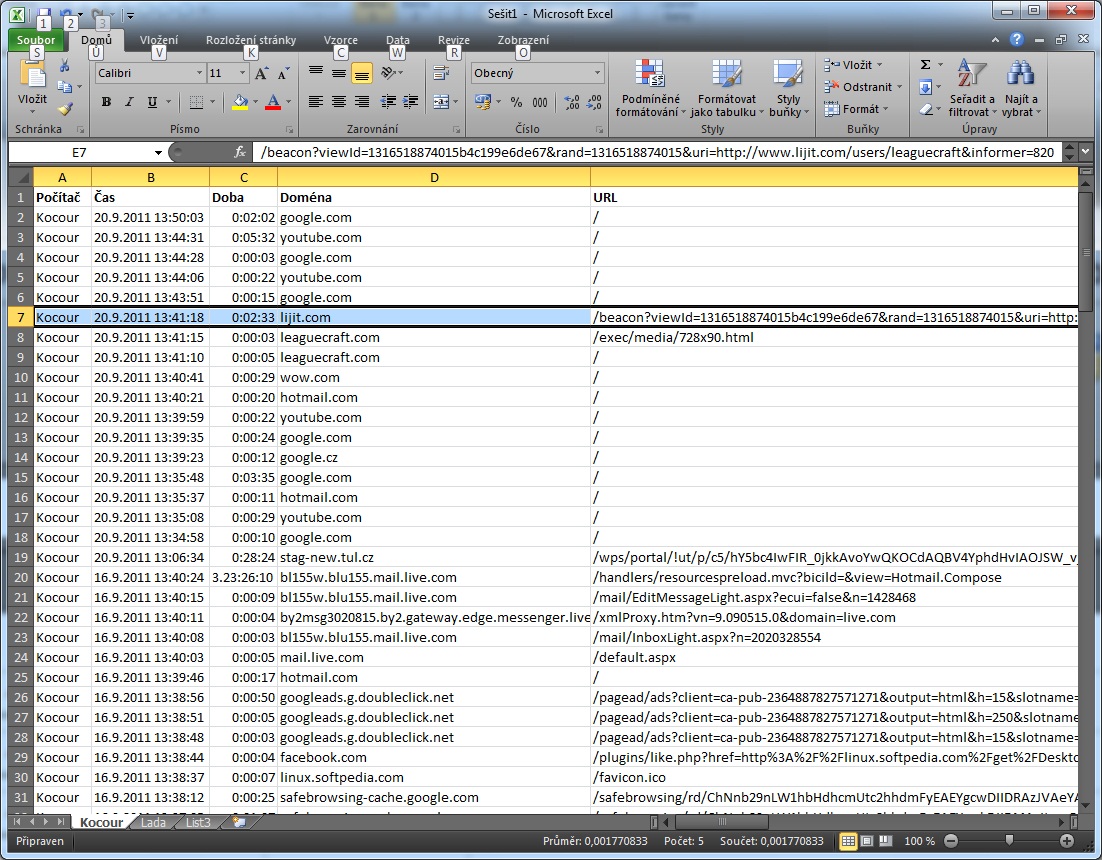Apply the 000 comma style icon
Viewport: 1102px width, 860px height.
click(540, 102)
